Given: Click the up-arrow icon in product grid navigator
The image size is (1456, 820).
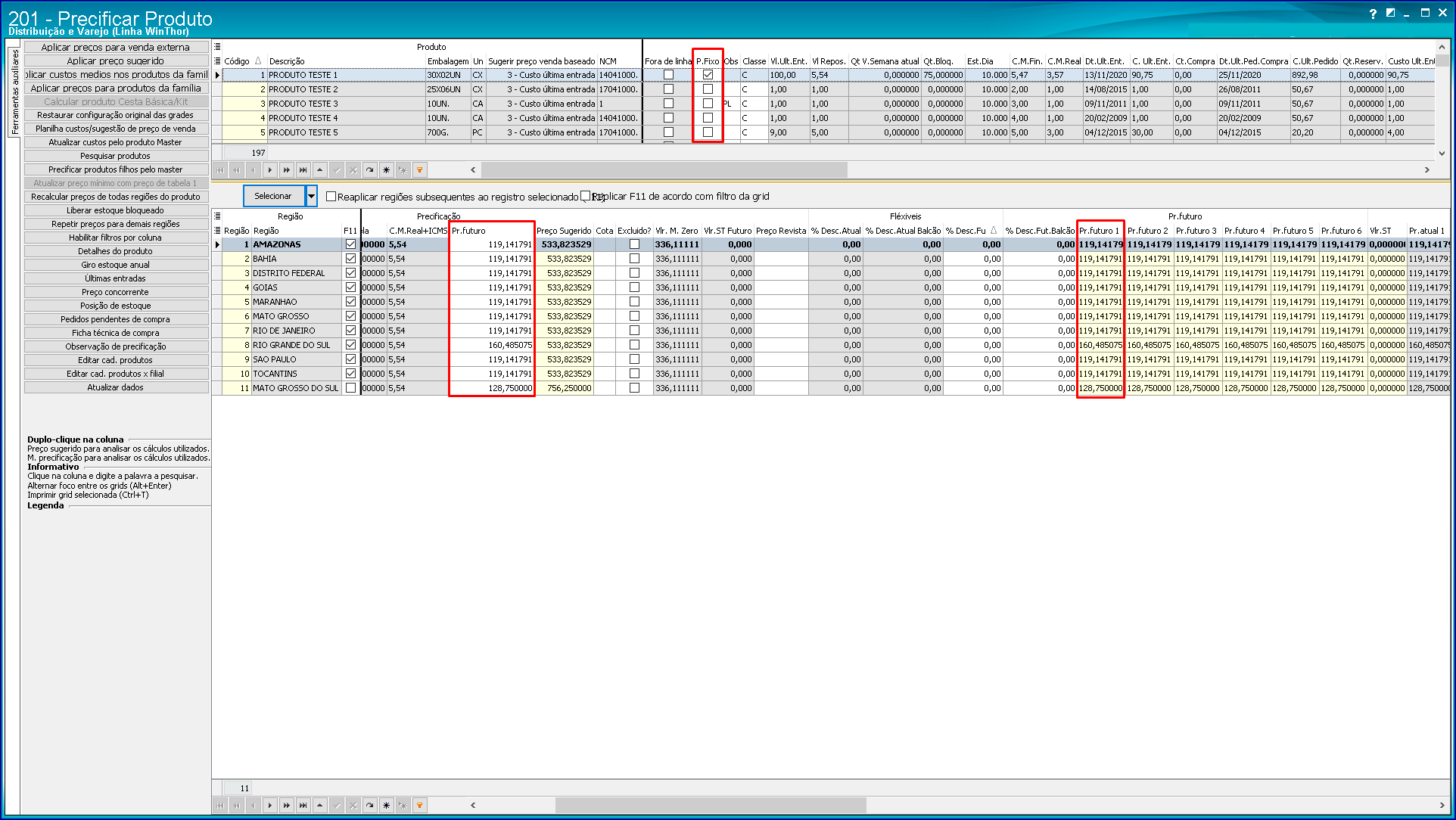Looking at the screenshot, I should tap(320, 170).
